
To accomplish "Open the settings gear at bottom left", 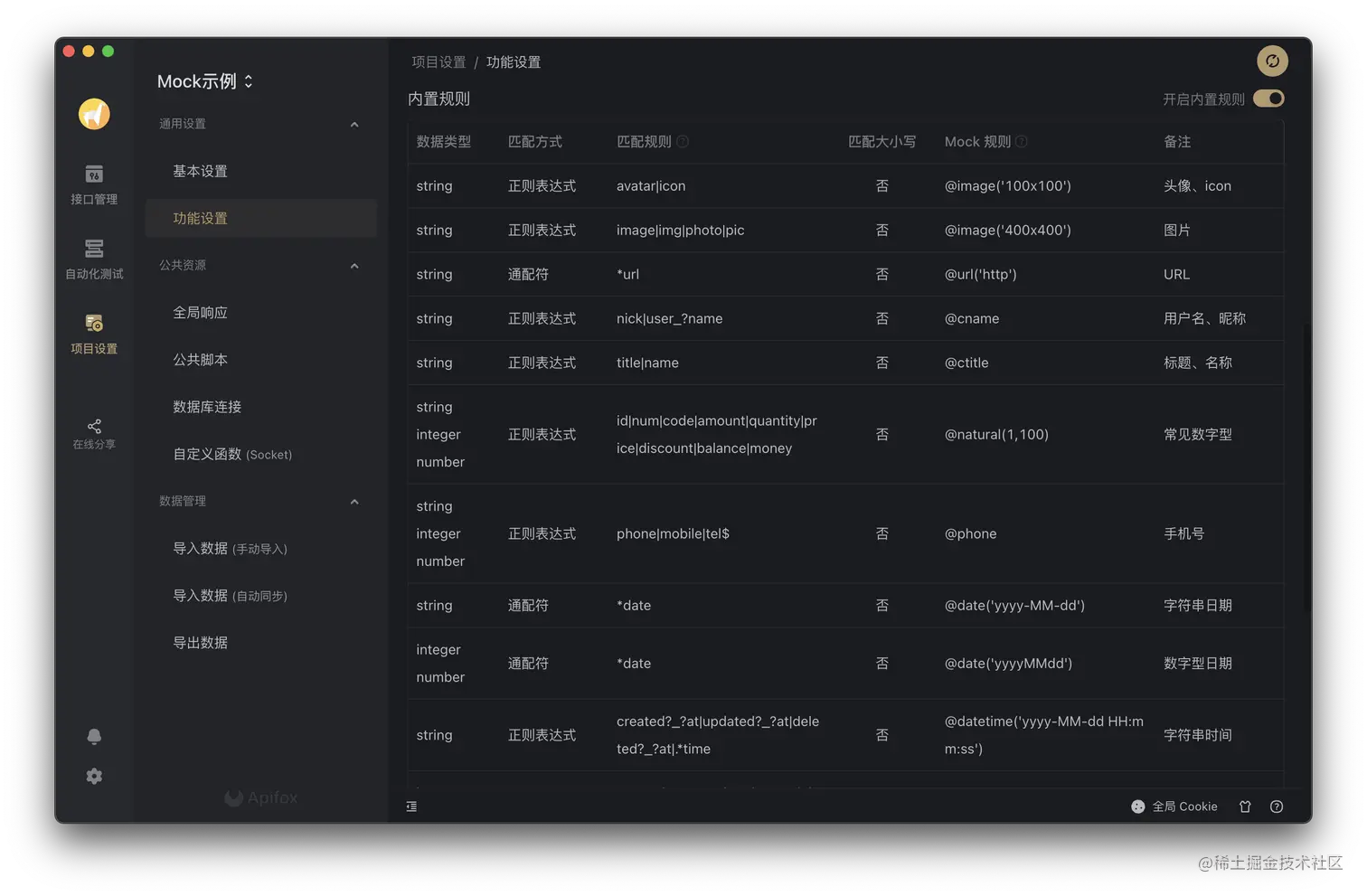I will [x=93, y=776].
